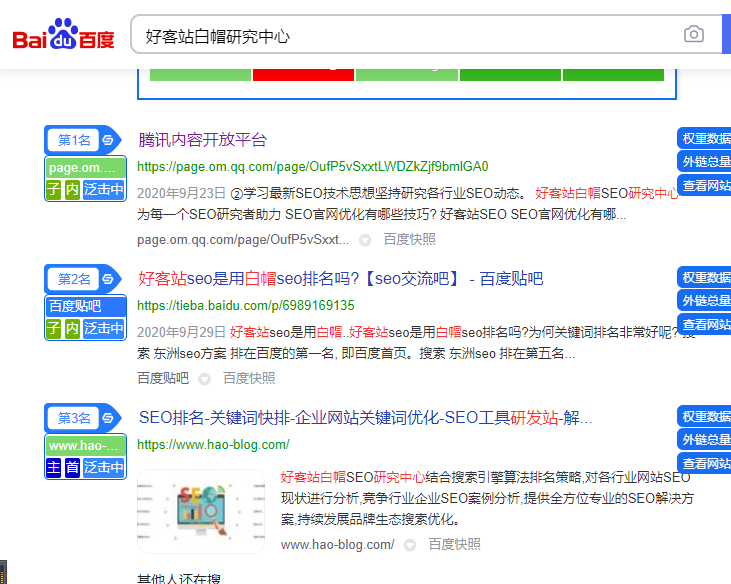Open 好客站seo是用白帽seo排名吗 result title
Image resolution: width=731 pixels, height=584 pixels.
coord(340,279)
